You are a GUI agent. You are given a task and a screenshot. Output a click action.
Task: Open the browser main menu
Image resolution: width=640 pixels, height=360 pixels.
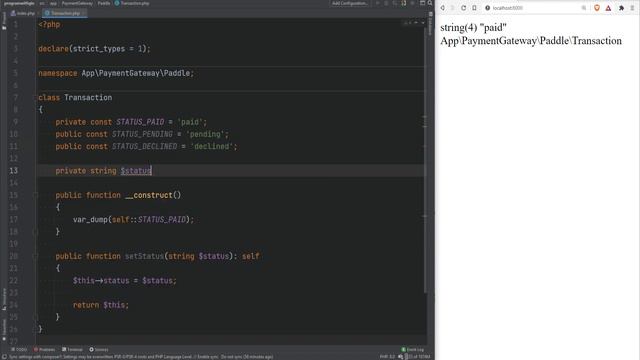click(x=633, y=8)
